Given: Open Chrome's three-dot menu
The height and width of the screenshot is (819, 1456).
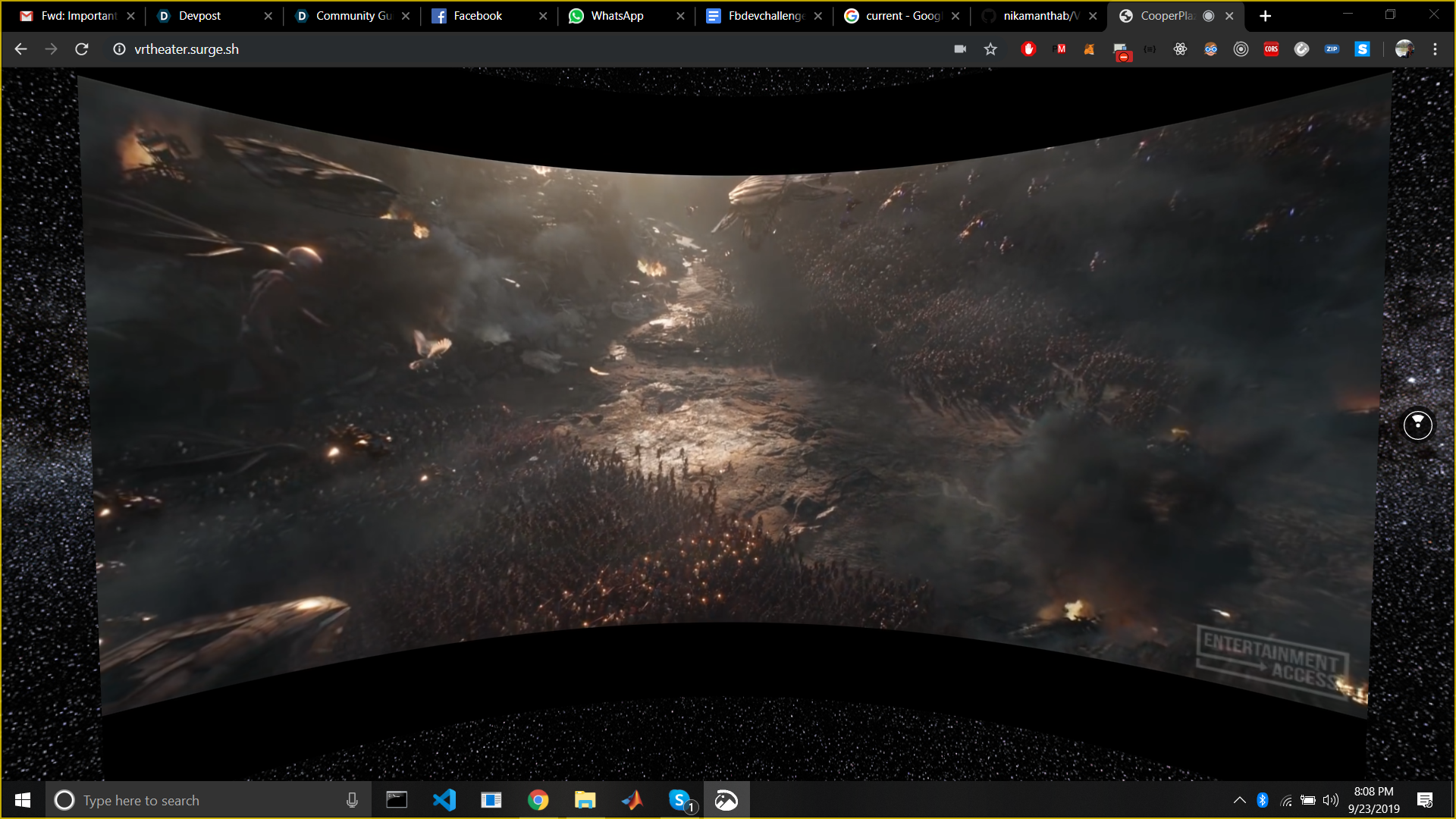Looking at the screenshot, I should [x=1435, y=49].
